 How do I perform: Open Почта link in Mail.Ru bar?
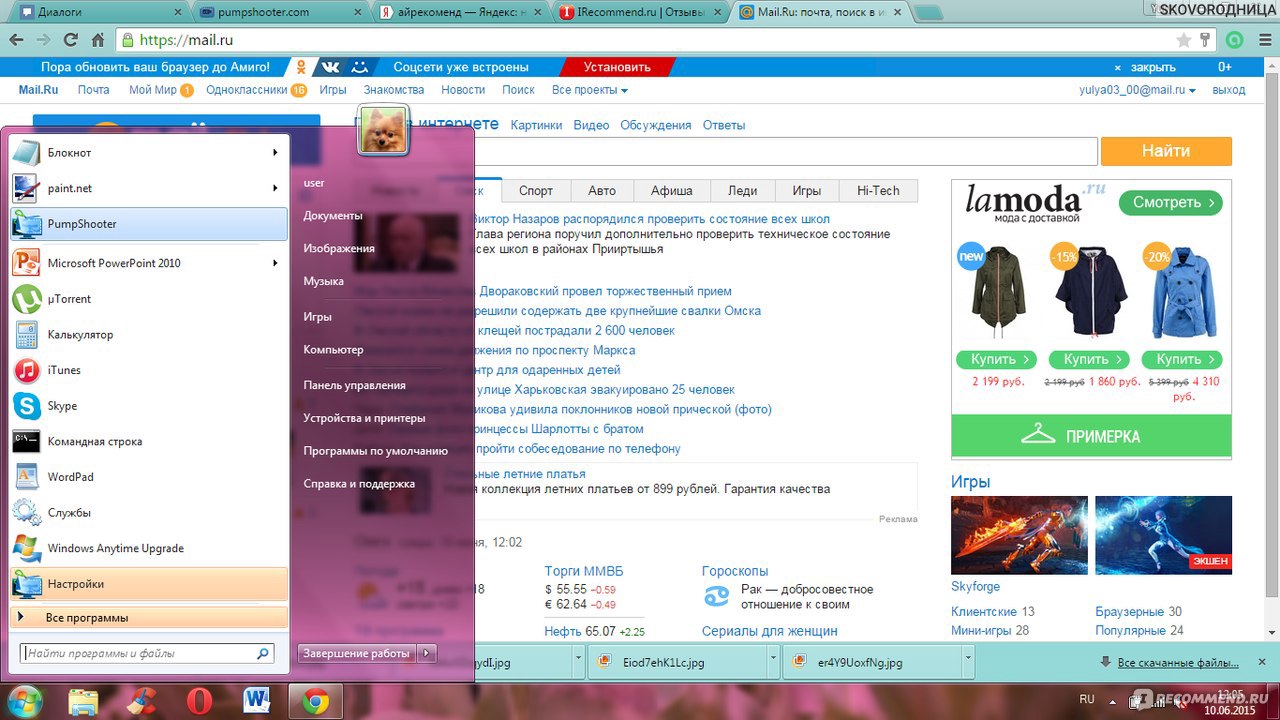point(94,90)
